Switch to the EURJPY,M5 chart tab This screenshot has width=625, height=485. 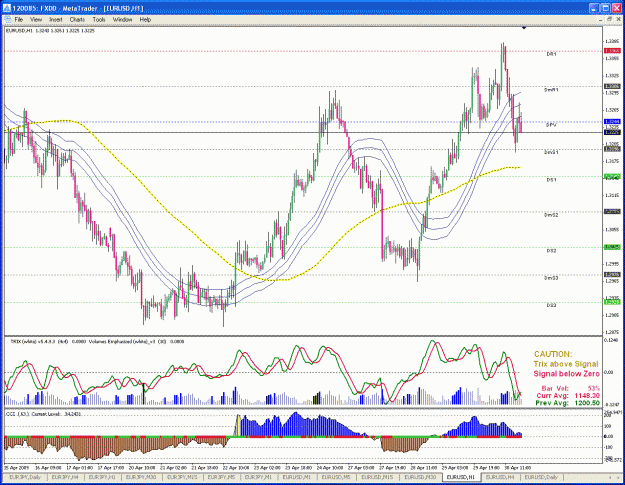[x=222, y=477]
